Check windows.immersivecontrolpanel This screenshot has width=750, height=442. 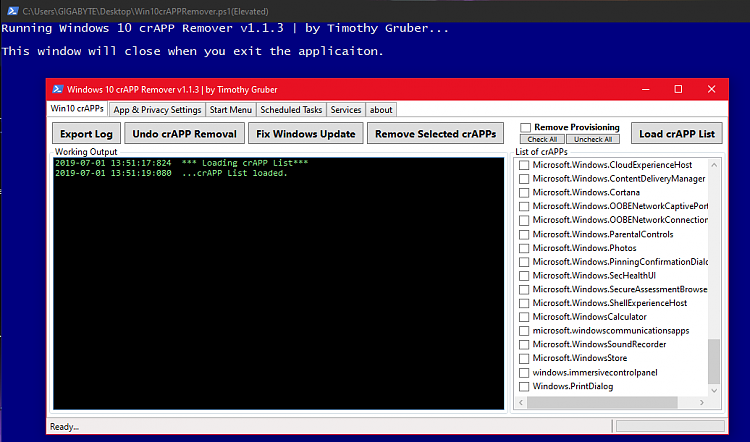click(524, 373)
